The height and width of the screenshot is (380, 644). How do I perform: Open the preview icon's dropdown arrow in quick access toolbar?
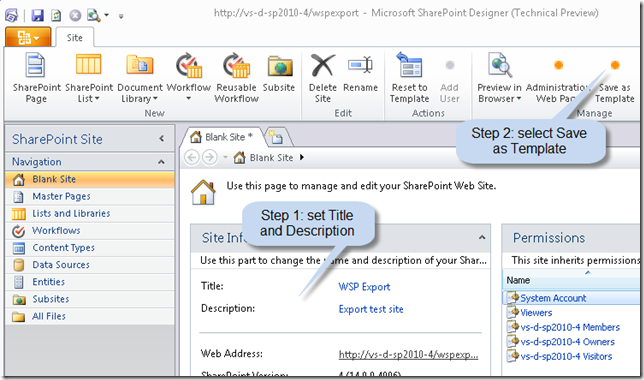click(x=106, y=16)
